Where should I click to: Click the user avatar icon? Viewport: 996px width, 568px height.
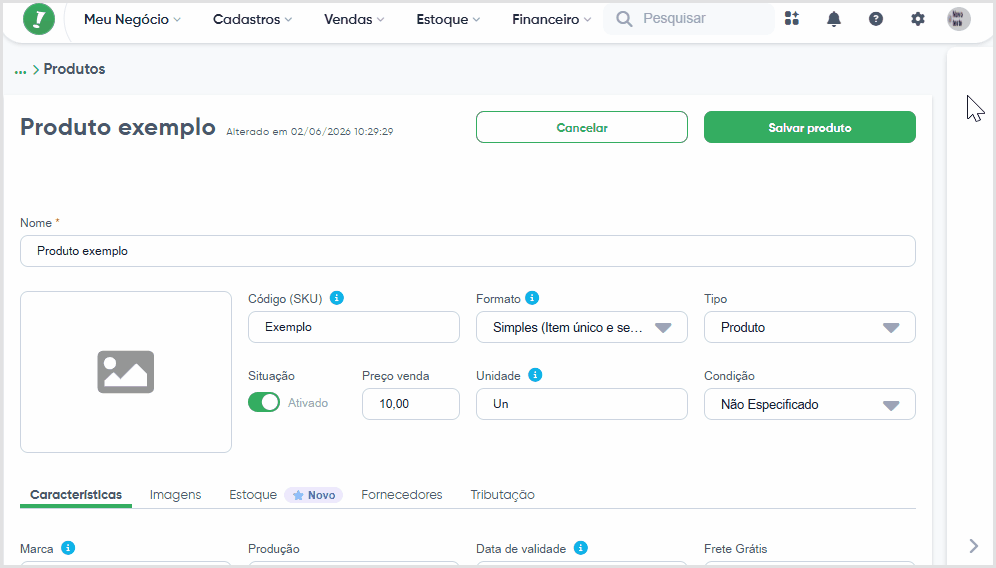[959, 19]
